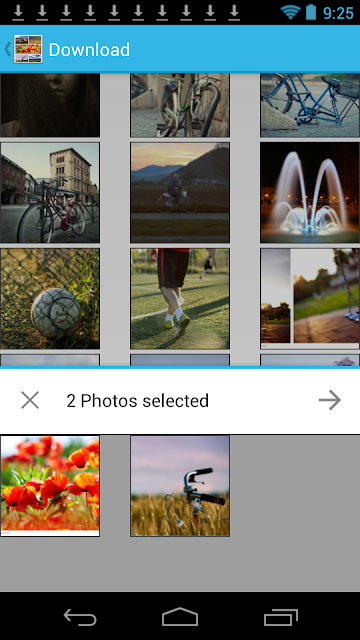Tap the Download title in action bar
The width and height of the screenshot is (360, 640).
pos(89,50)
